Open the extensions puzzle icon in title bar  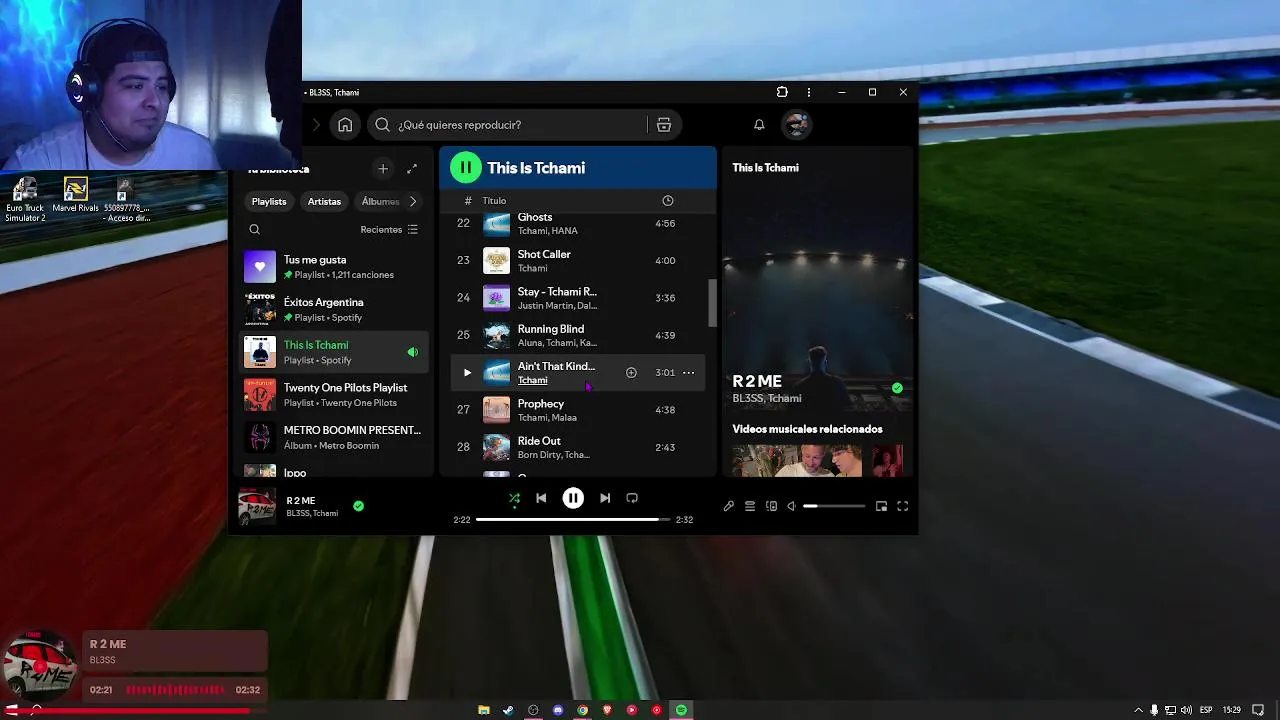(782, 92)
